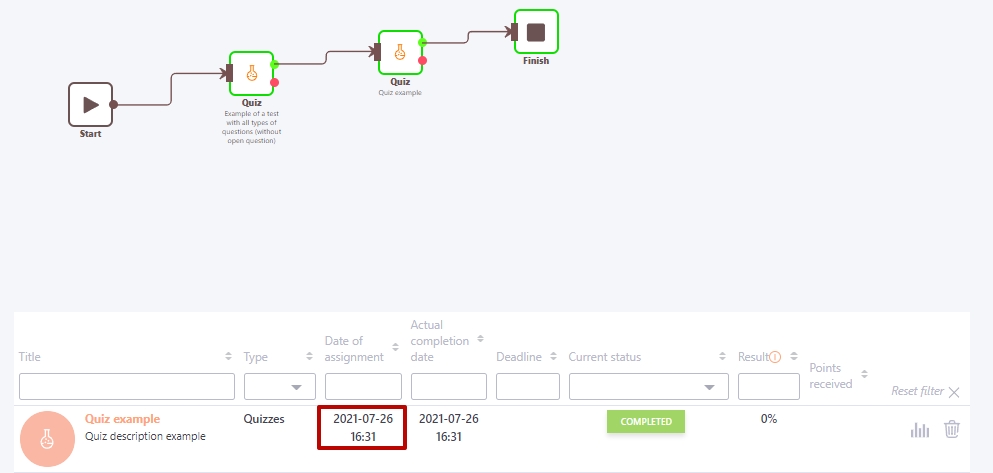
Task: Click the Finish stop node
Action: 536,32
